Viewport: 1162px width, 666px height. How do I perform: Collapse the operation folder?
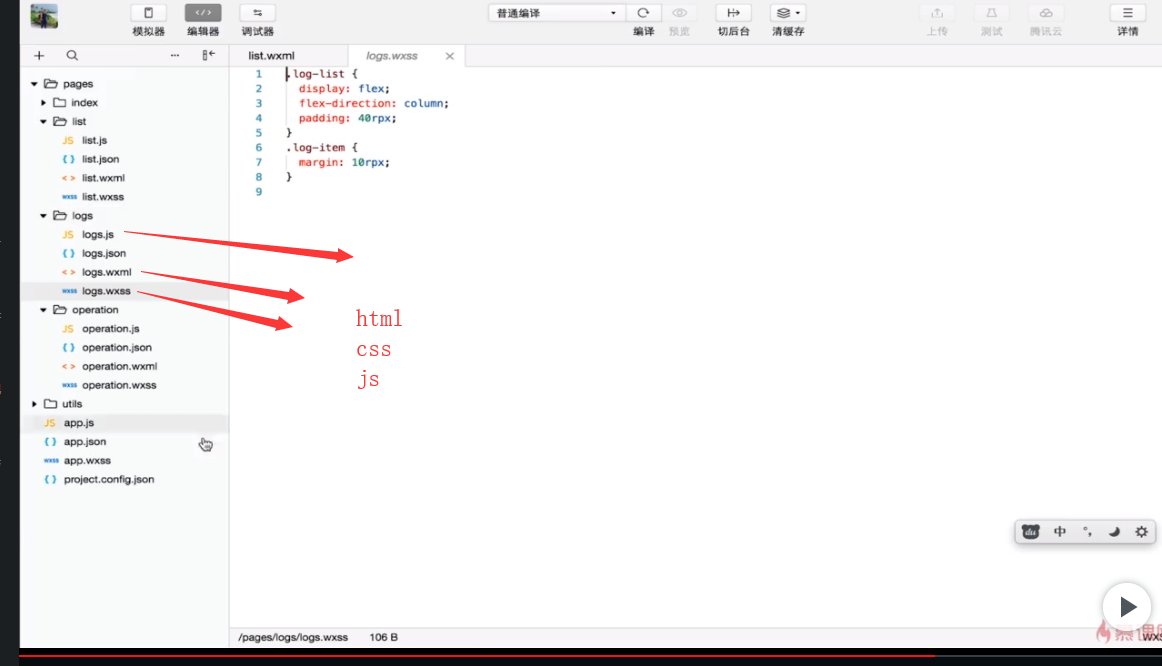(44, 310)
